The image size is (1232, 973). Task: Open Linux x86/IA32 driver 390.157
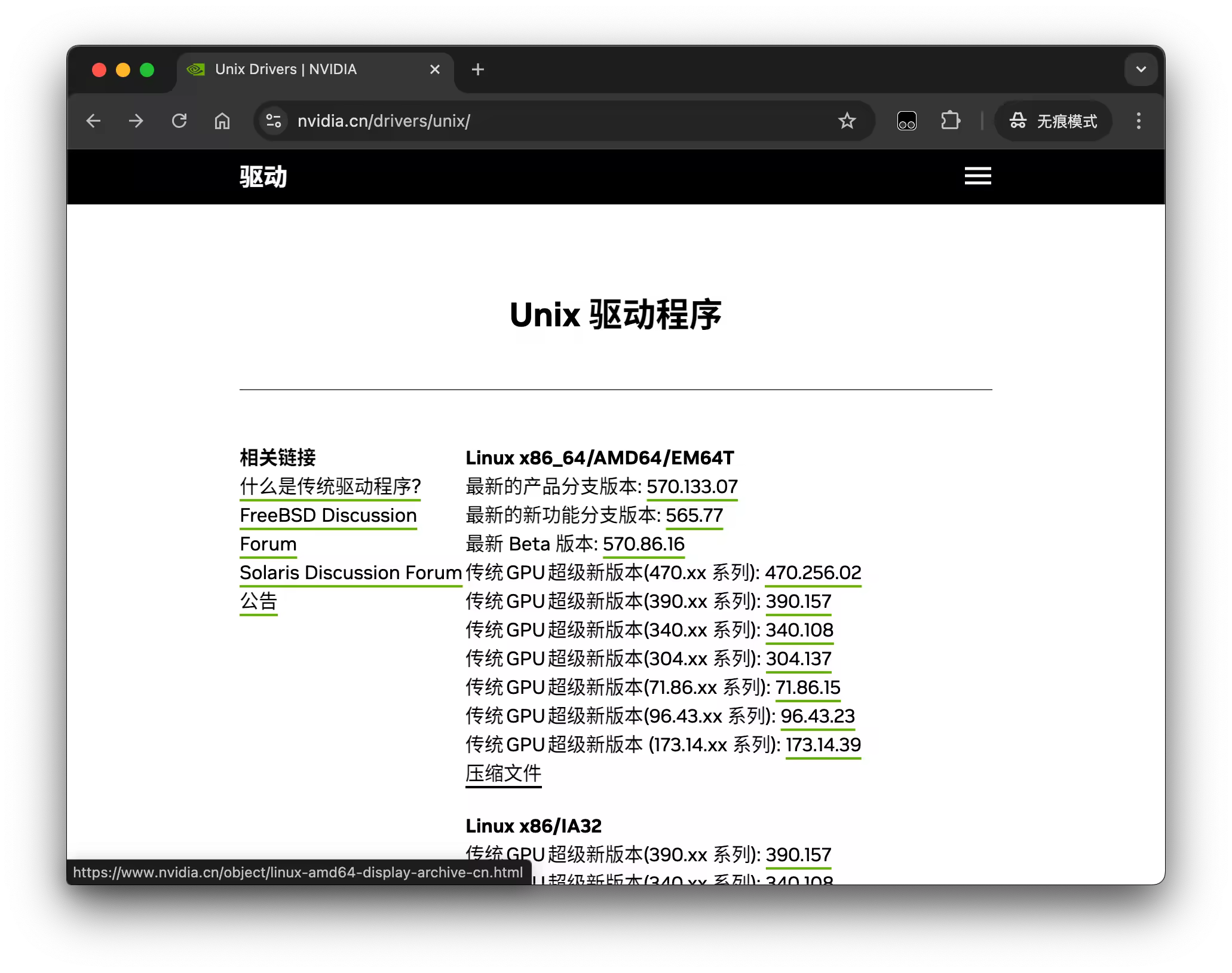point(798,855)
